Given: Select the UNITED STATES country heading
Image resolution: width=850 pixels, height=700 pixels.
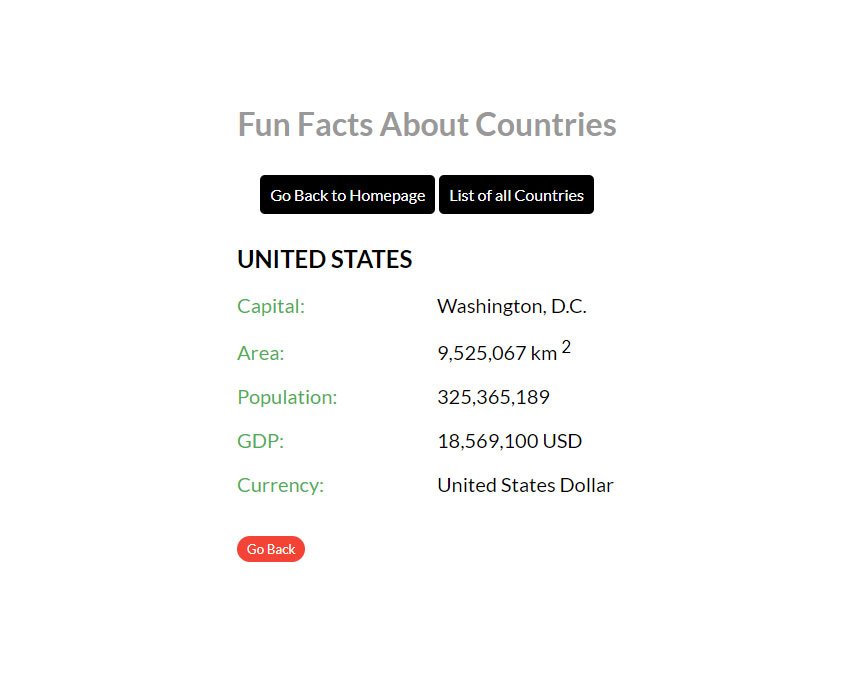Looking at the screenshot, I should pyautogui.click(x=324, y=260).
